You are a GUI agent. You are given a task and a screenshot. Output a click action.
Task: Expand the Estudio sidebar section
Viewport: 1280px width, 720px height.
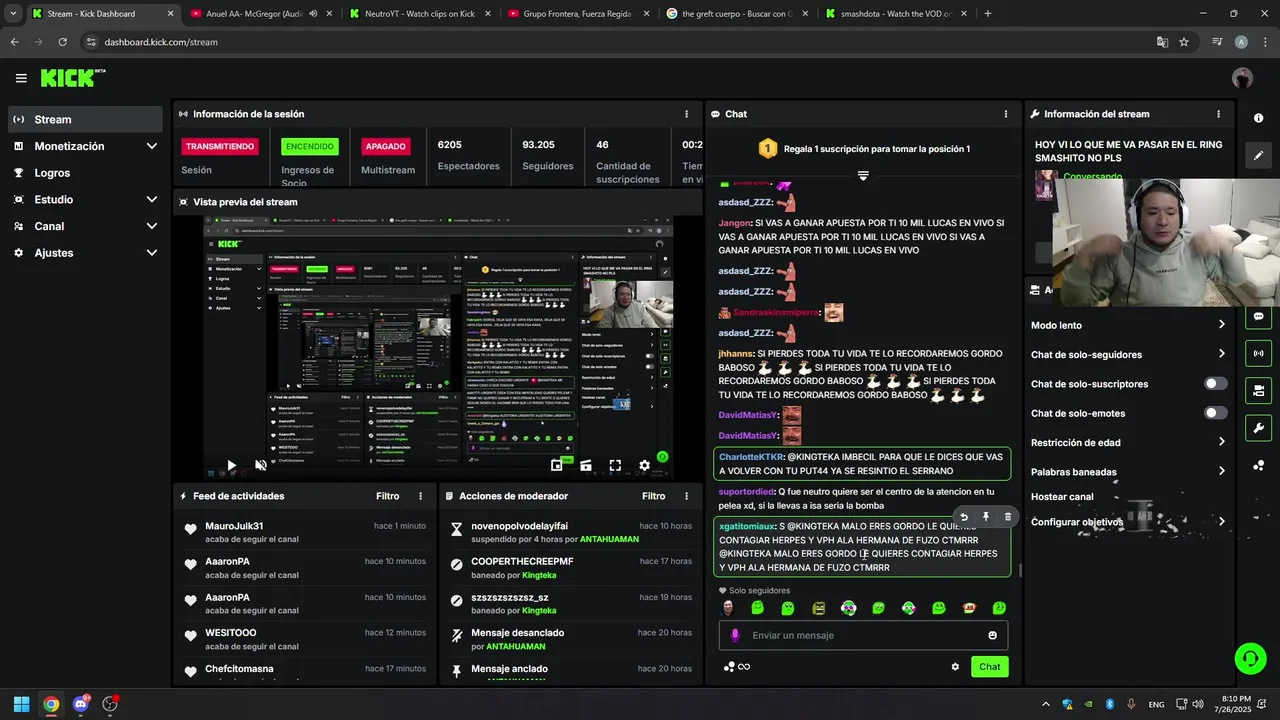[85, 199]
